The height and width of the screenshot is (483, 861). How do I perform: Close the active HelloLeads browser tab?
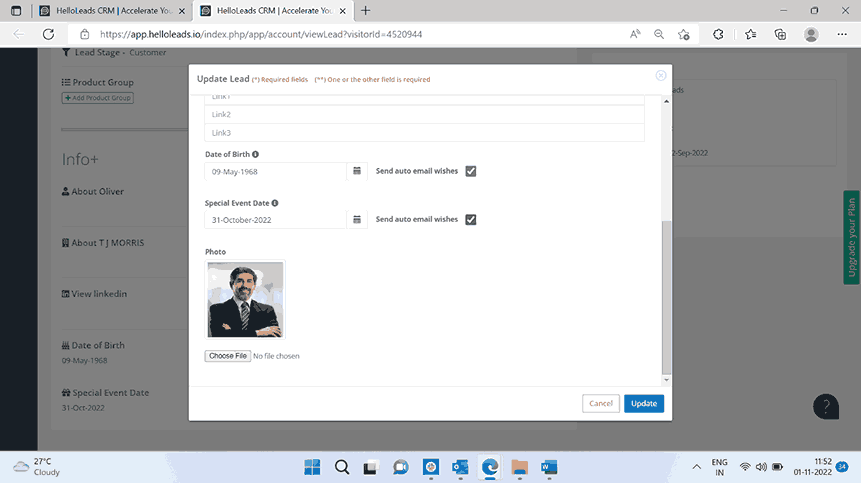(343, 11)
